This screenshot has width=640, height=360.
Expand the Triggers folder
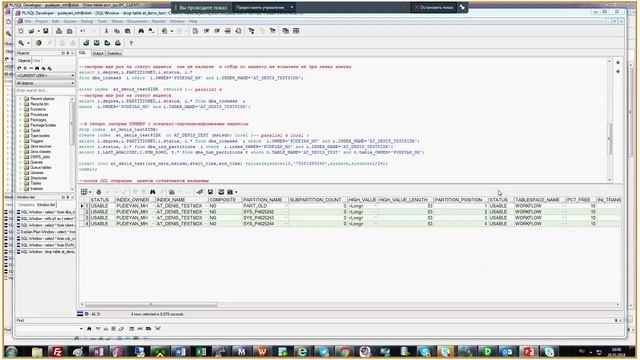tap(20, 141)
